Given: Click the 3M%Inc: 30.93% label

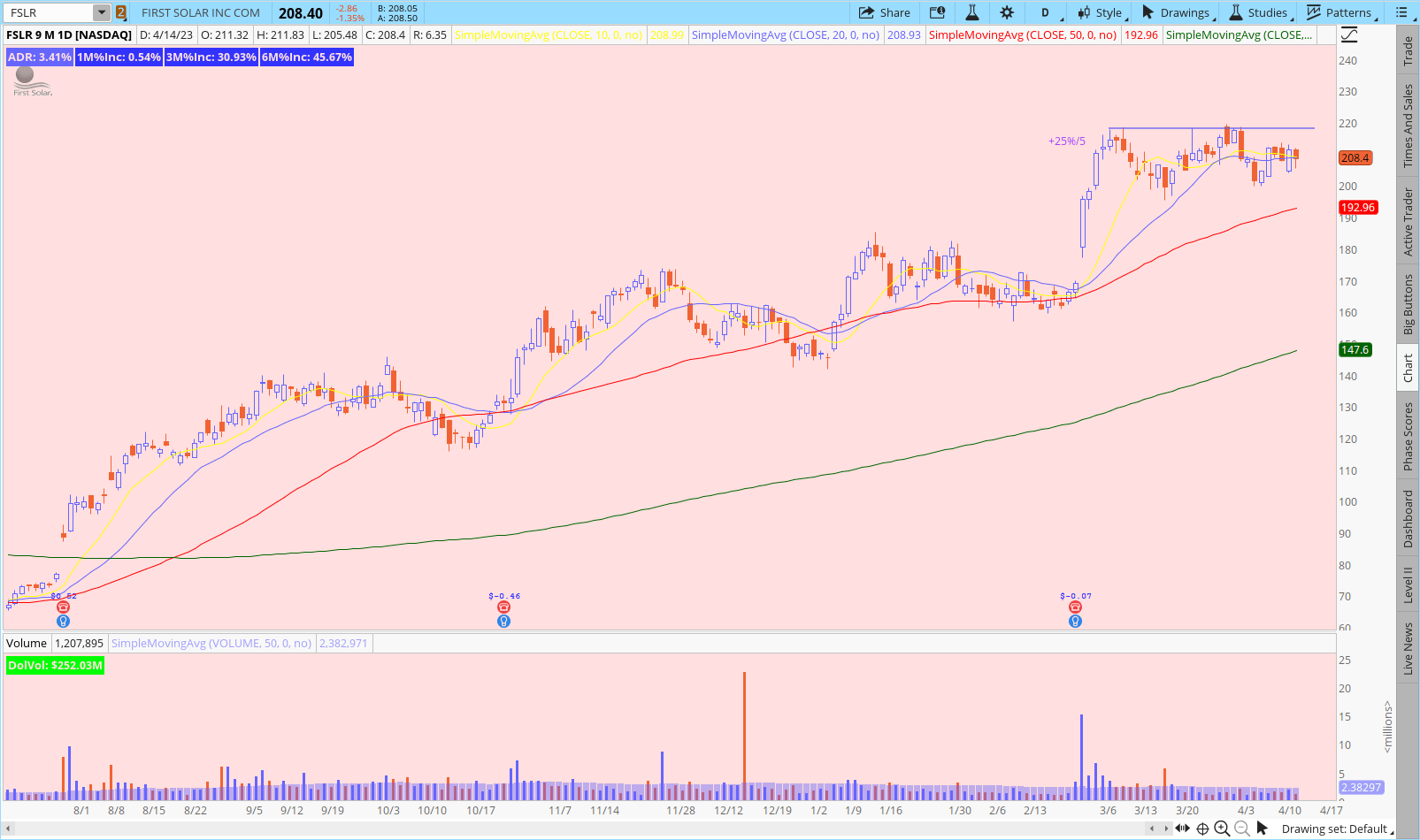Looking at the screenshot, I should click(211, 57).
